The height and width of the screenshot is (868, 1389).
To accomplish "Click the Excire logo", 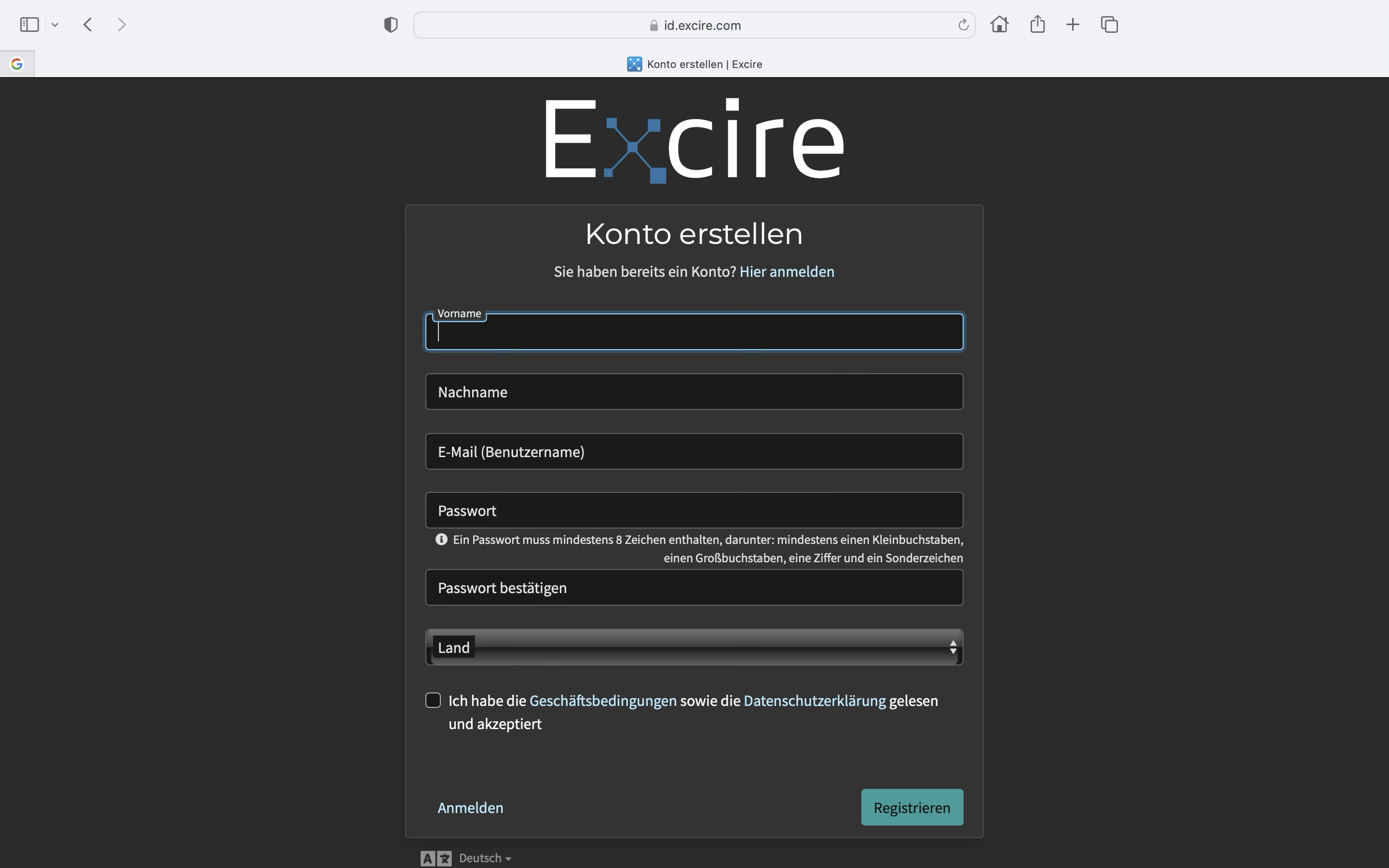I will (694, 141).
